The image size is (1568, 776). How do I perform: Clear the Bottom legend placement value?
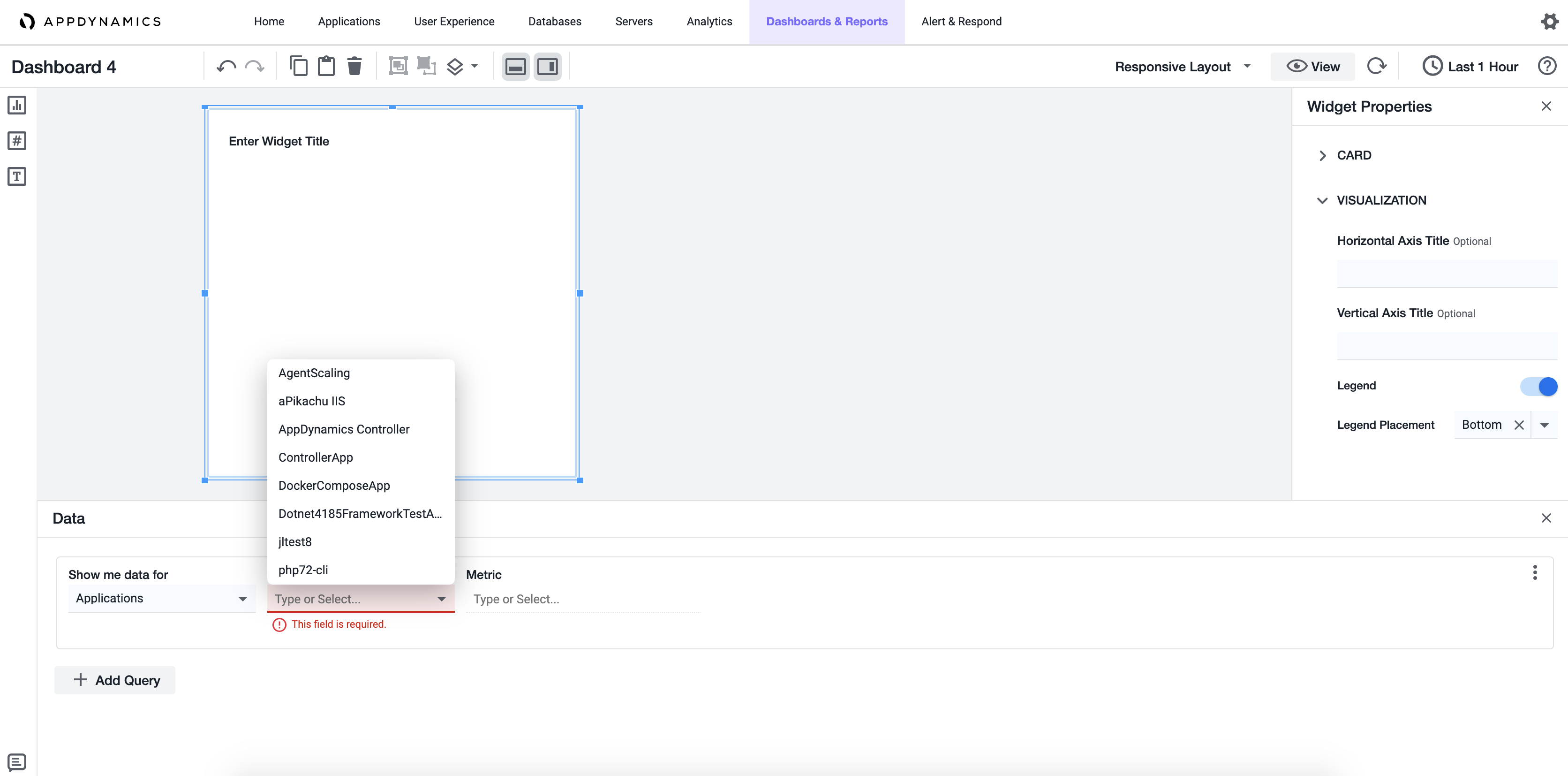pos(1519,425)
